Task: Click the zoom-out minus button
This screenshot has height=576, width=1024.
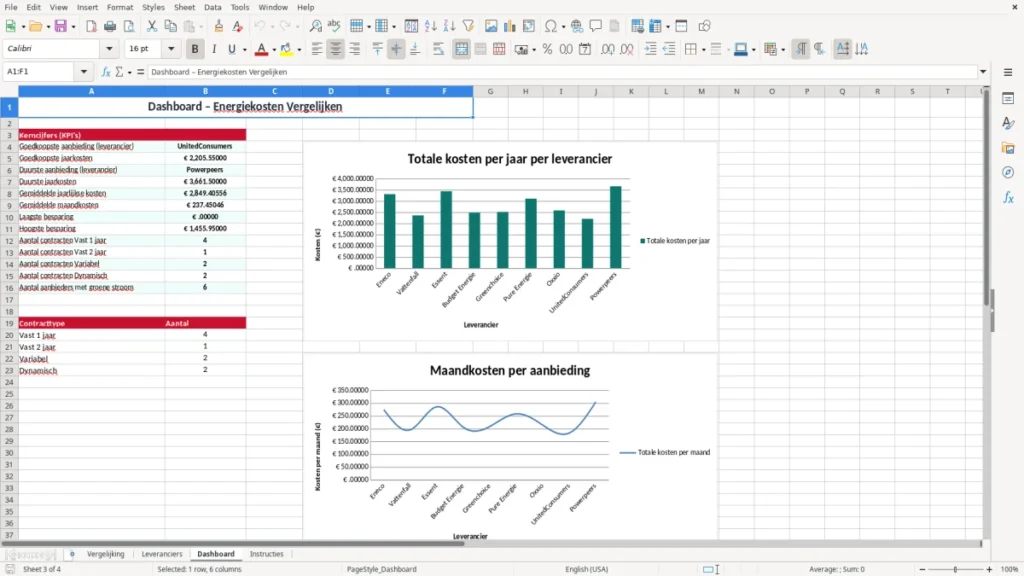Action: [x=922, y=569]
